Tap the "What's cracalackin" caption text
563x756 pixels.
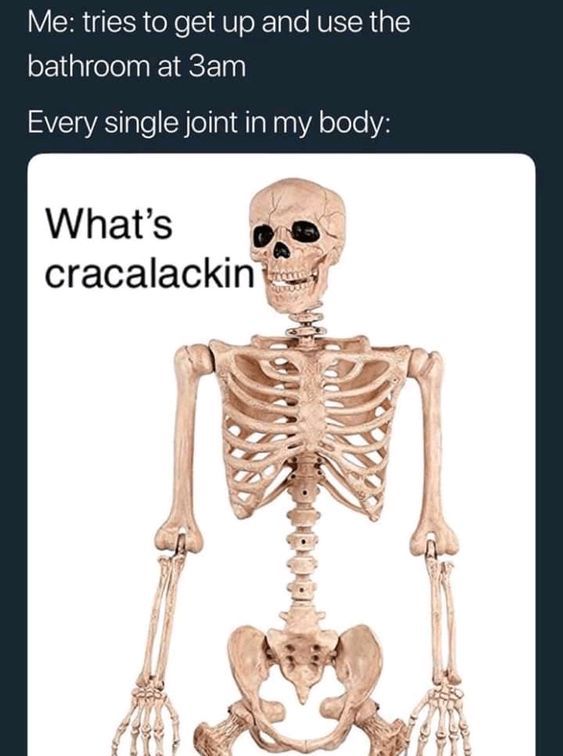pyautogui.click(x=149, y=250)
